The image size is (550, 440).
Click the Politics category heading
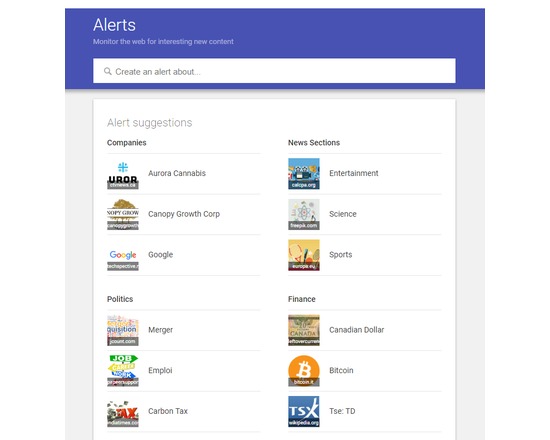tap(120, 299)
